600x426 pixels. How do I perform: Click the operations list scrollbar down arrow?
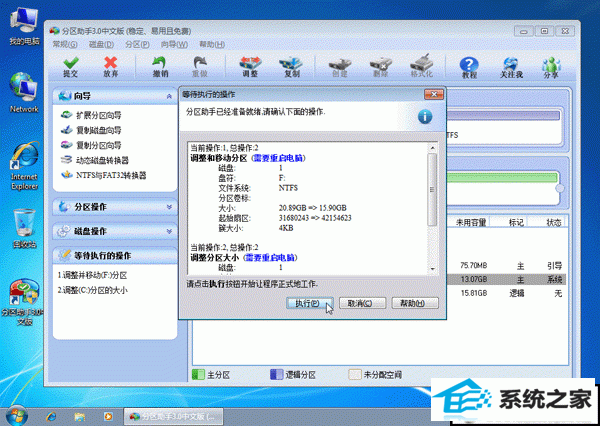[x=432, y=269]
